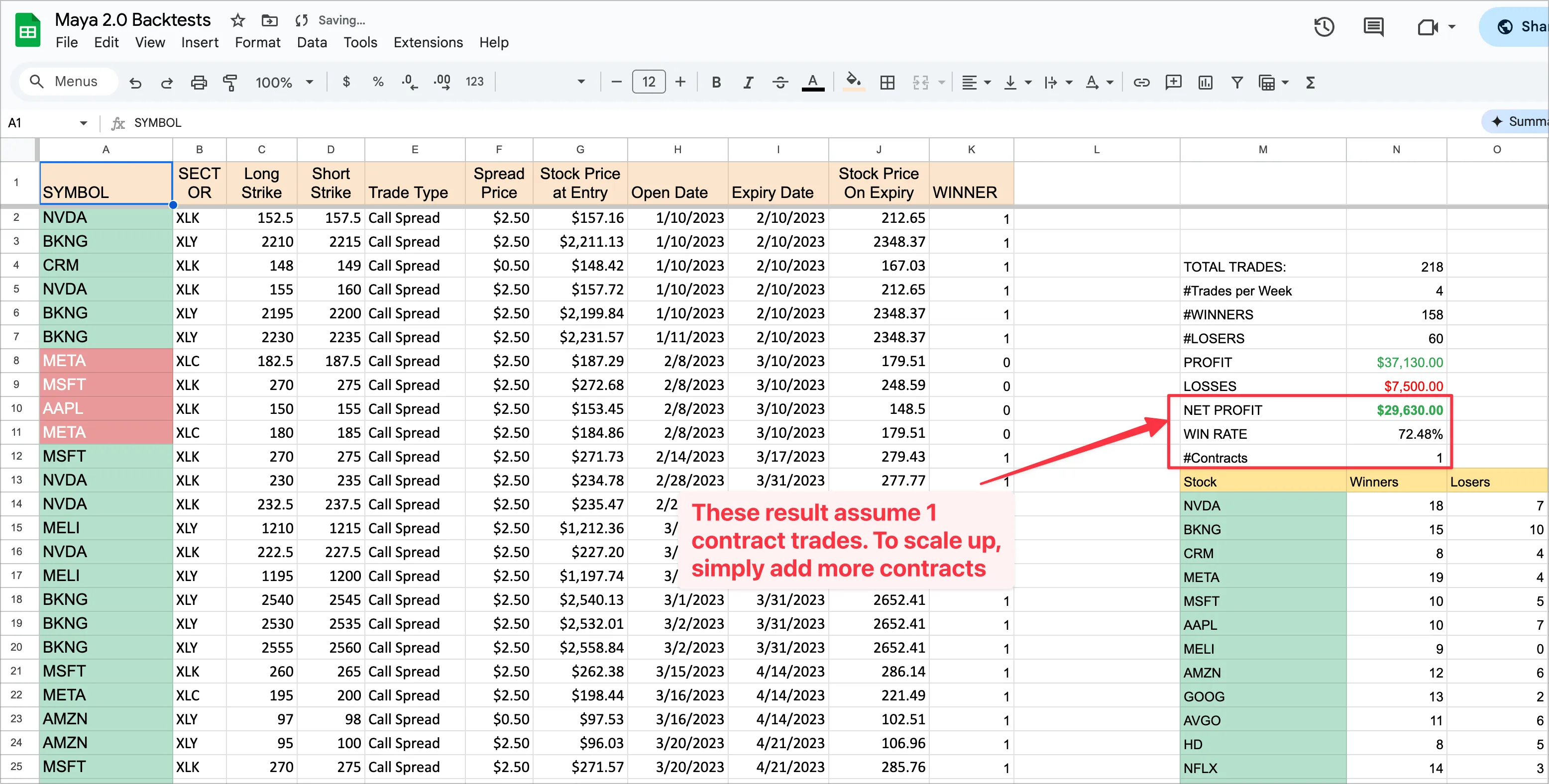Screen dimensions: 1549x784
Task: Format as currency with dollar icon
Action: 346,82
